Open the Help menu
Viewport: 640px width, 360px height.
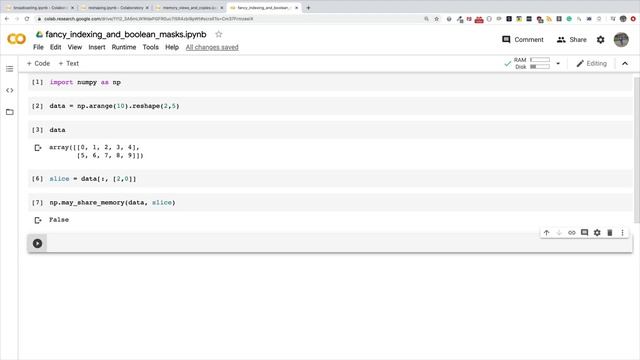coord(172,47)
